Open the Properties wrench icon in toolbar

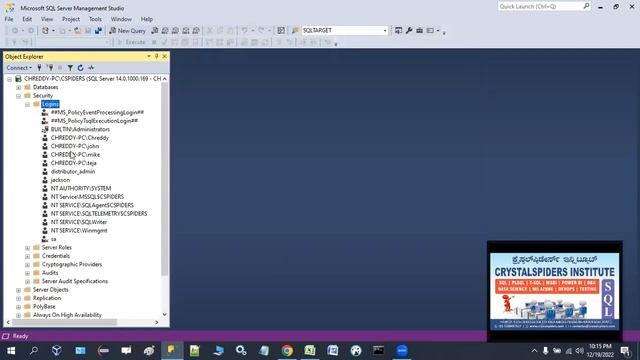pos(409,31)
